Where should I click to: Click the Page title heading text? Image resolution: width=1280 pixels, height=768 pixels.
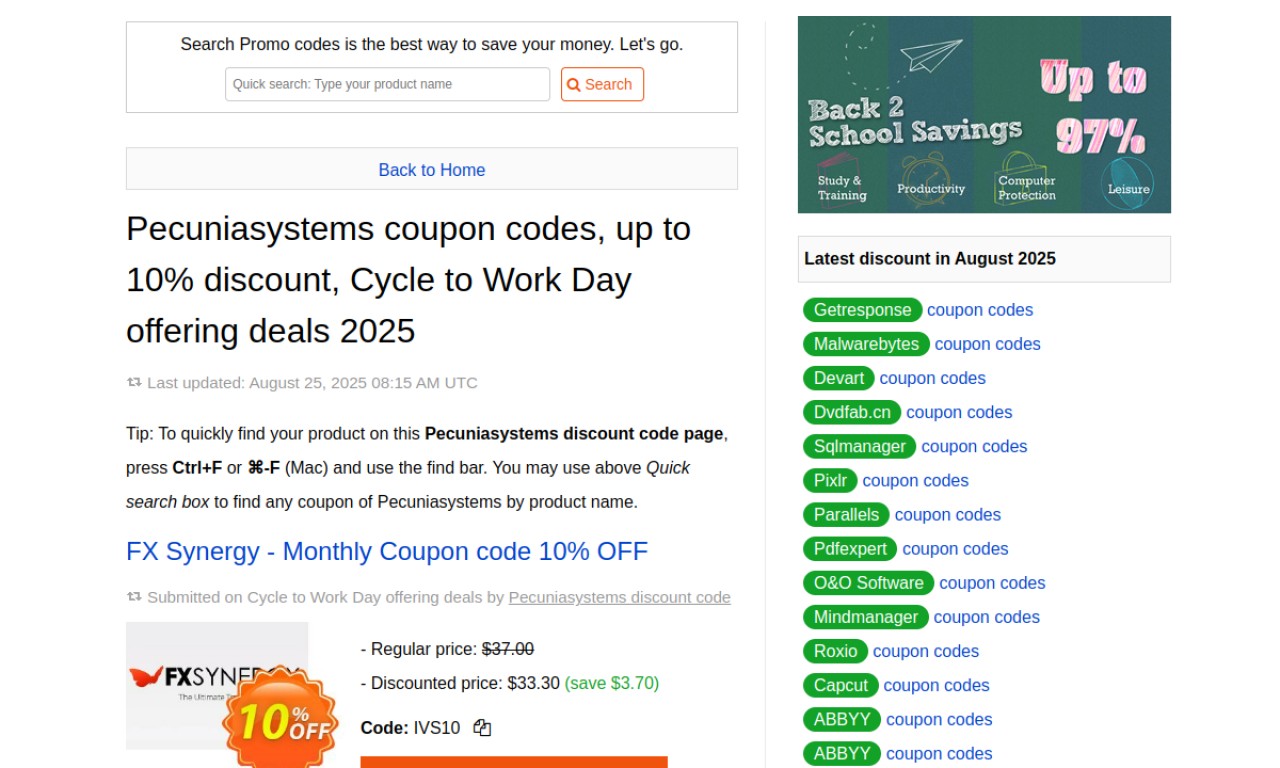pos(409,279)
